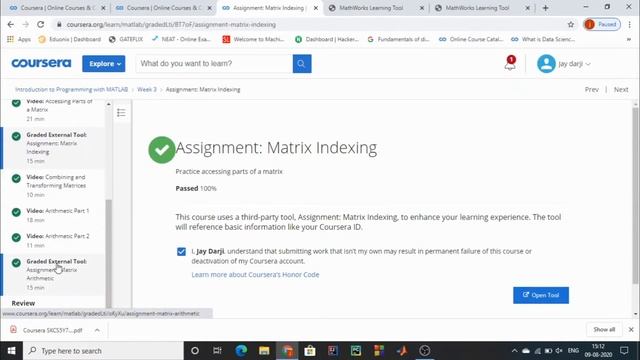Switch to second Coursera browser tab
Viewport: 640px width, 360px height.
164,8
